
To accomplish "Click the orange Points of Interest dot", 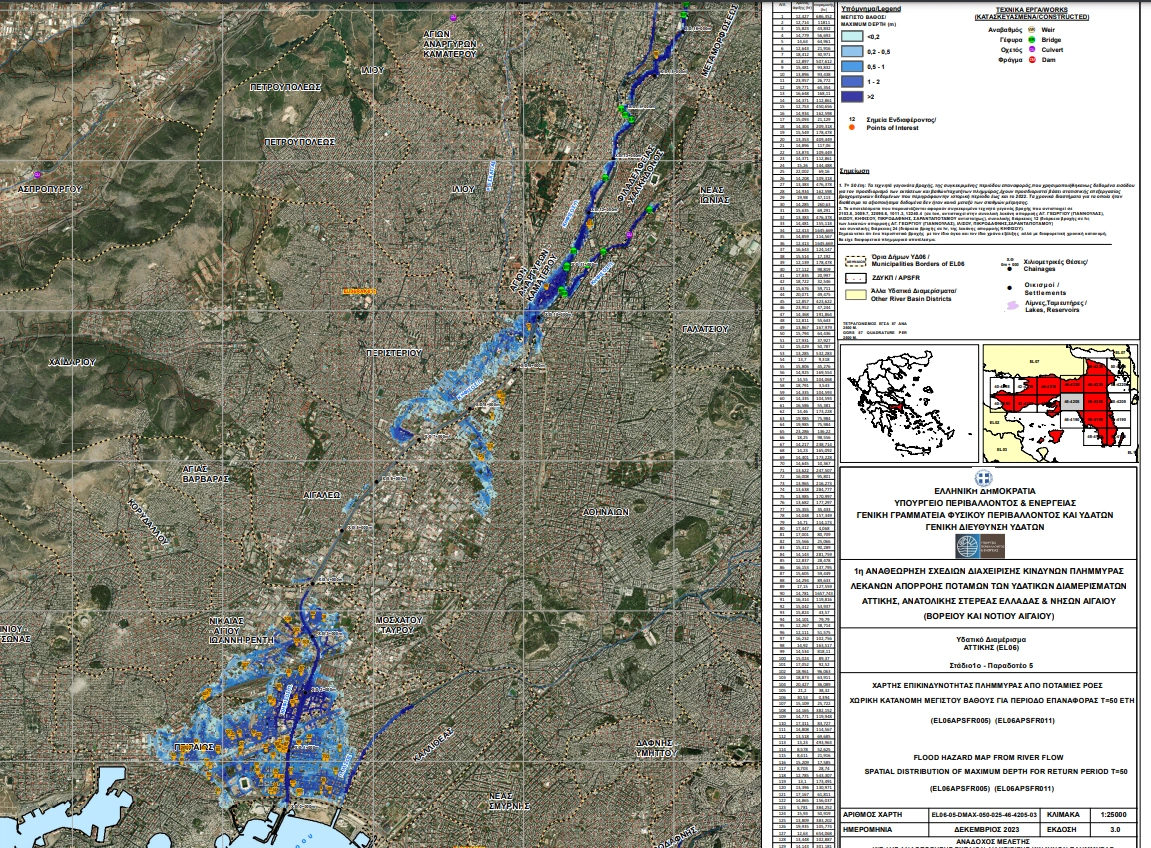I will coord(853,127).
